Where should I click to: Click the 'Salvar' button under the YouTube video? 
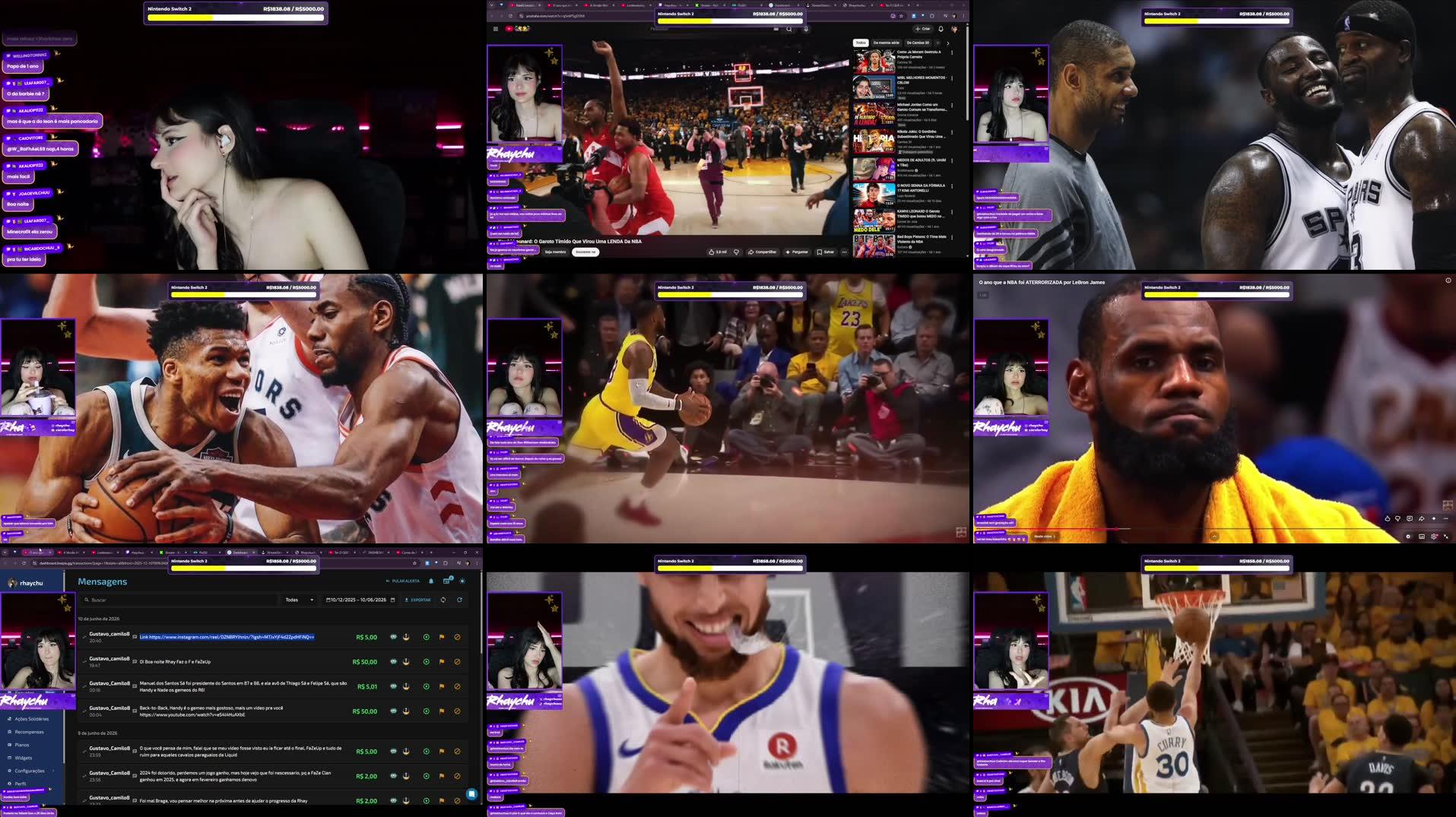(826, 252)
